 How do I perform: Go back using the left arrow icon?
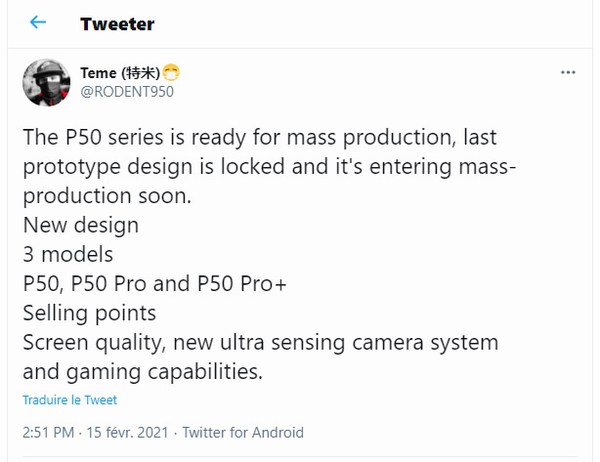[38, 23]
